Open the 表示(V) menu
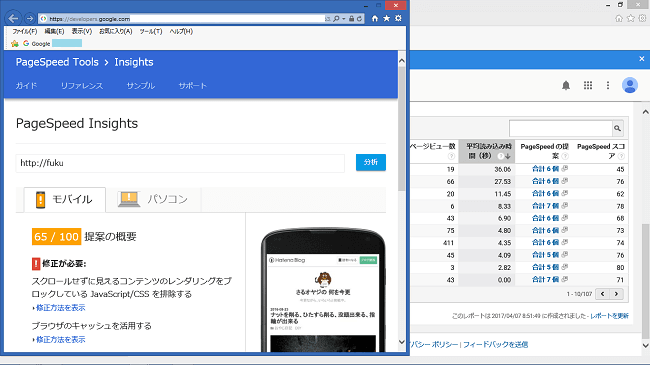The image size is (650, 365). (82, 32)
